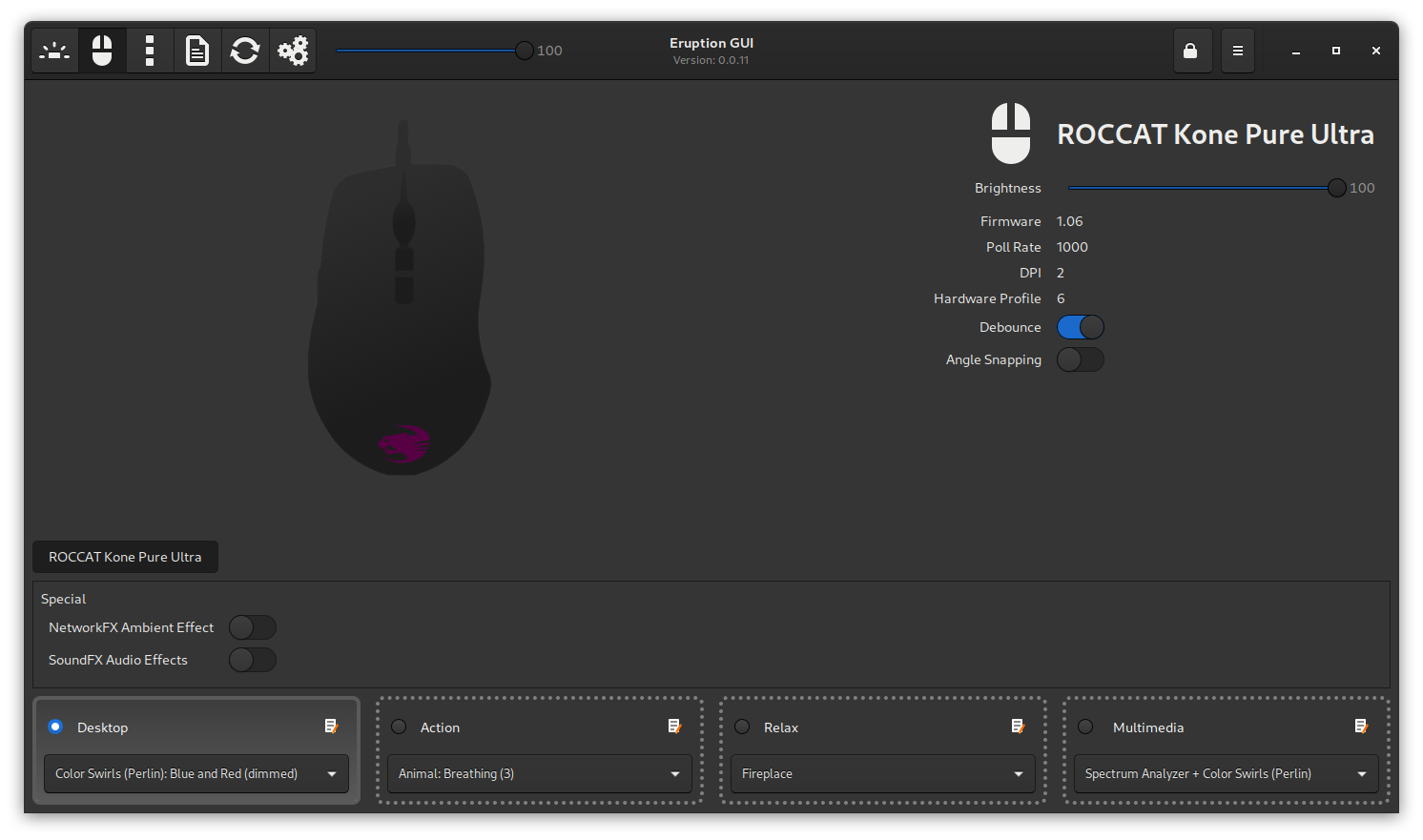Enable the Angle Snapping switch

coord(1081,359)
